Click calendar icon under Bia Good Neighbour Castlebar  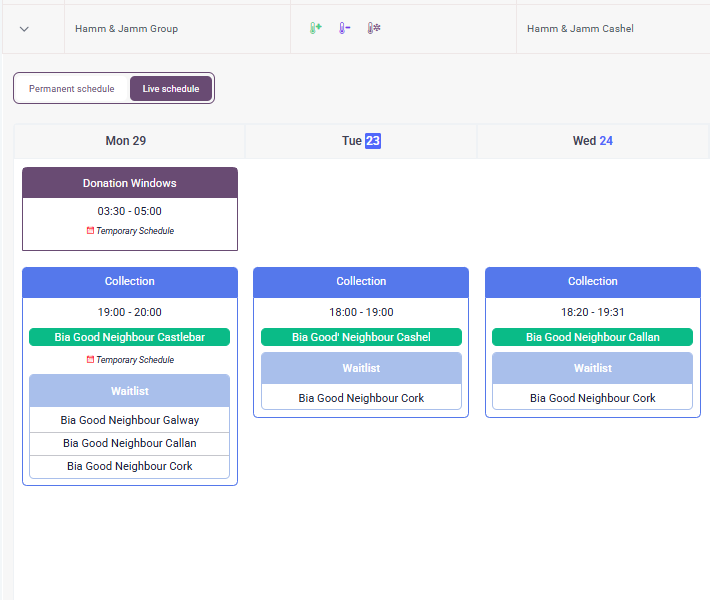point(90,360)
